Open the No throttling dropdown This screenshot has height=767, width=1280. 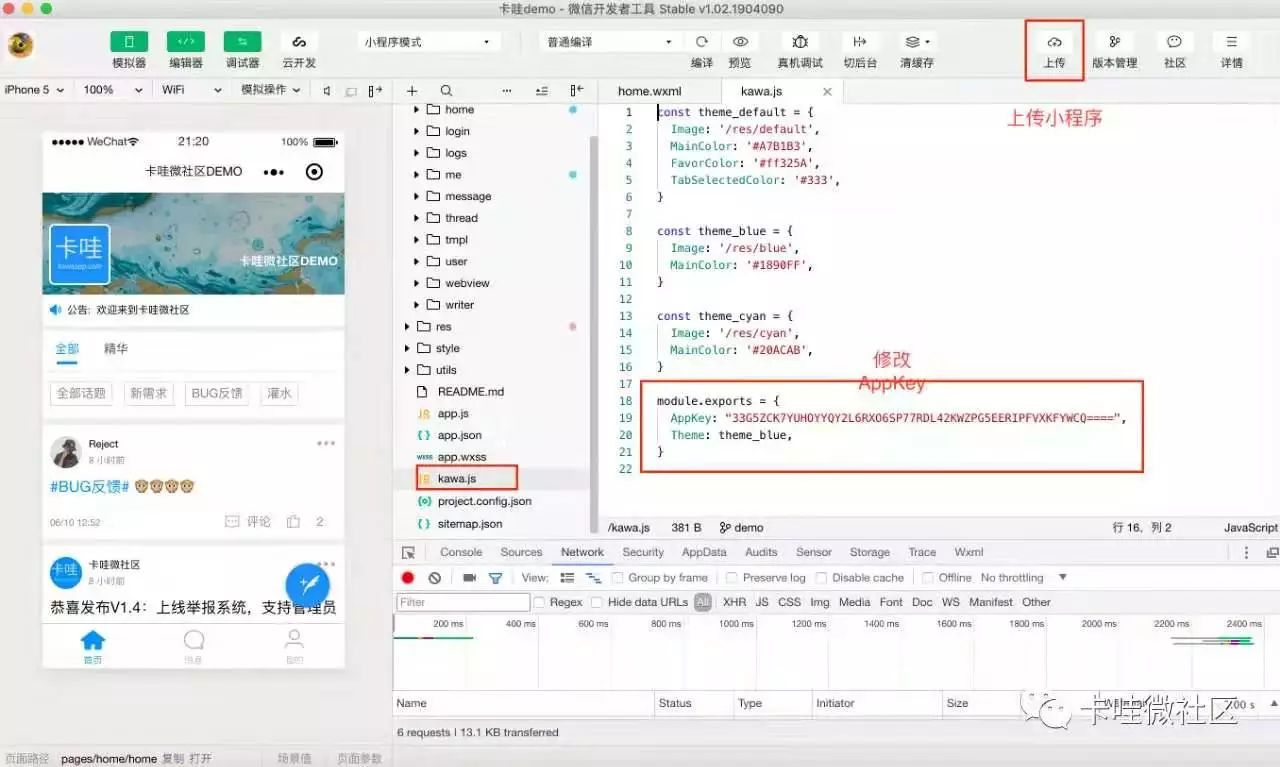coord(1024,578)
